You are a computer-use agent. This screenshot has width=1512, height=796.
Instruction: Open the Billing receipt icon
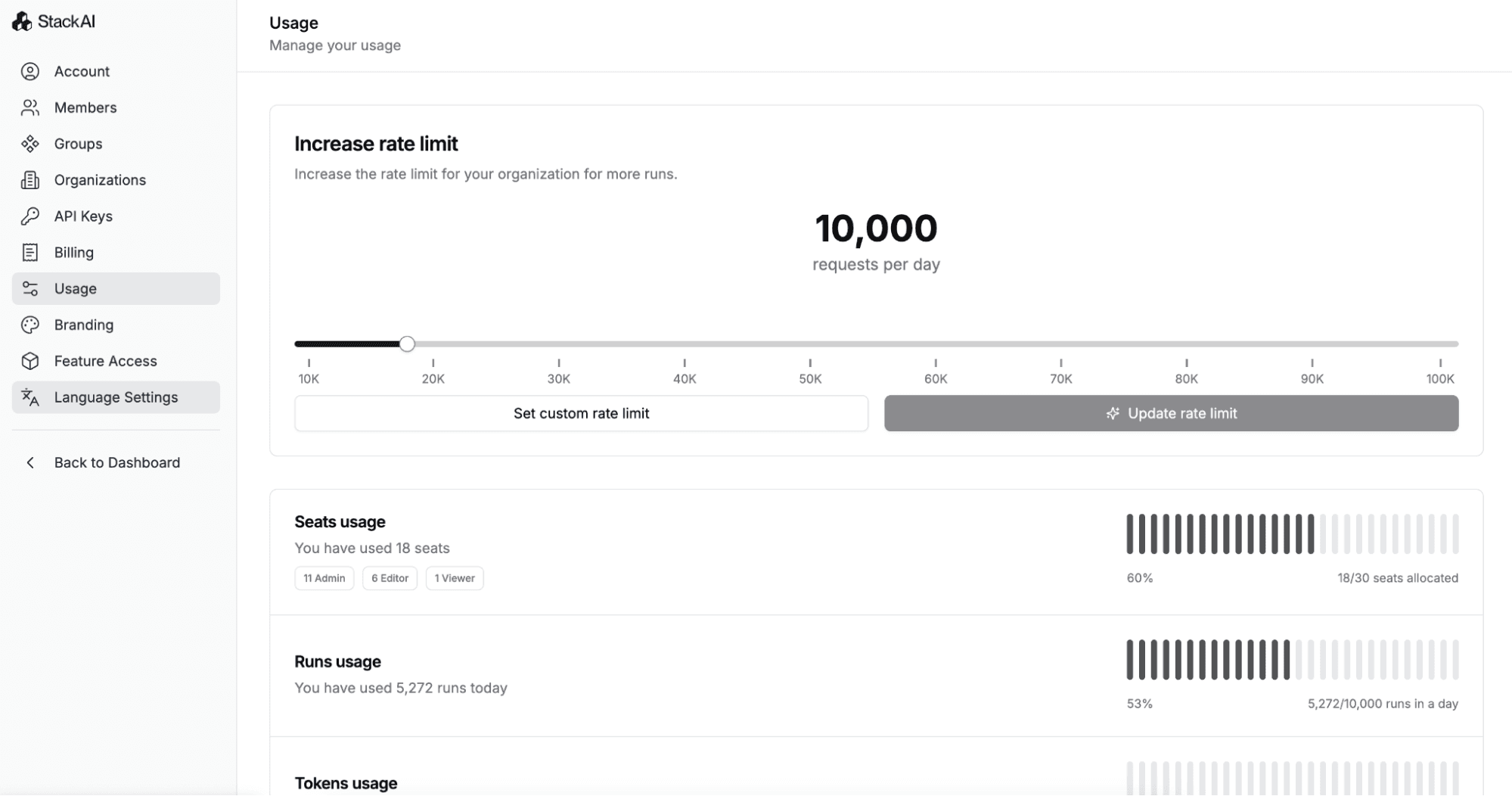pos(30,253)
